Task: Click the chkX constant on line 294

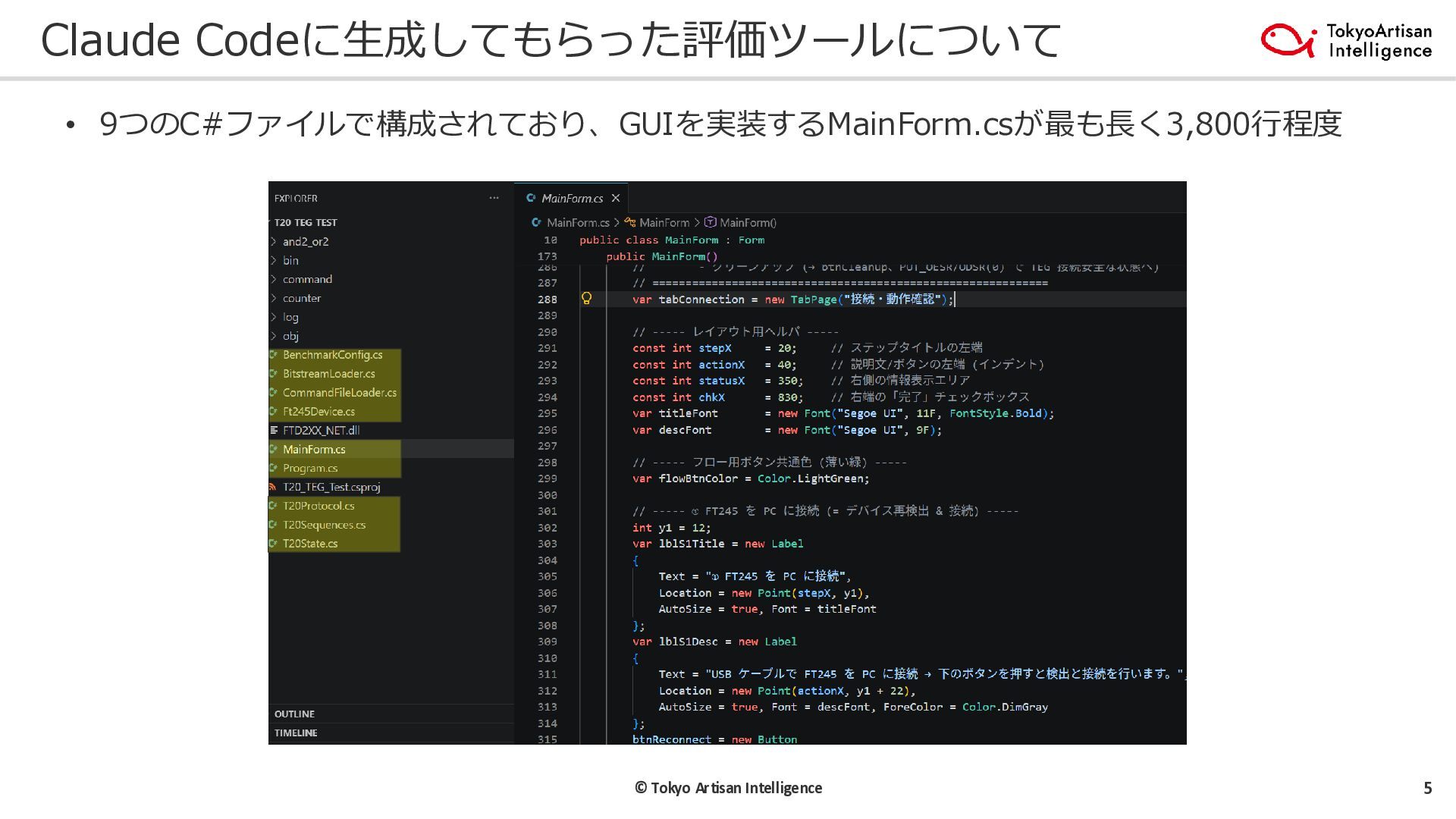Action: tap(711, 397)
